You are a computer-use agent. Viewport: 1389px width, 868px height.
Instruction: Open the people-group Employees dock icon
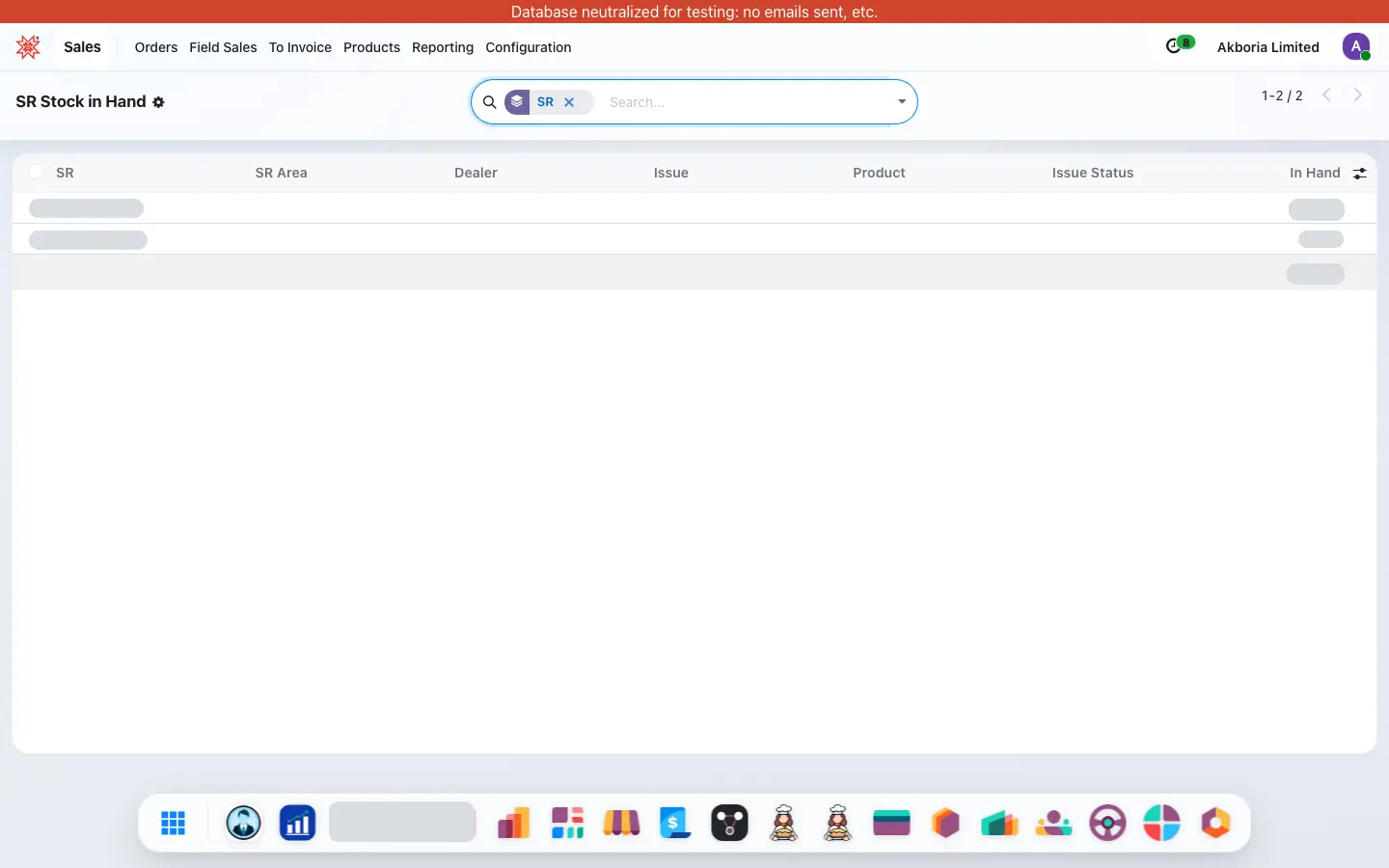[1054, 824]
